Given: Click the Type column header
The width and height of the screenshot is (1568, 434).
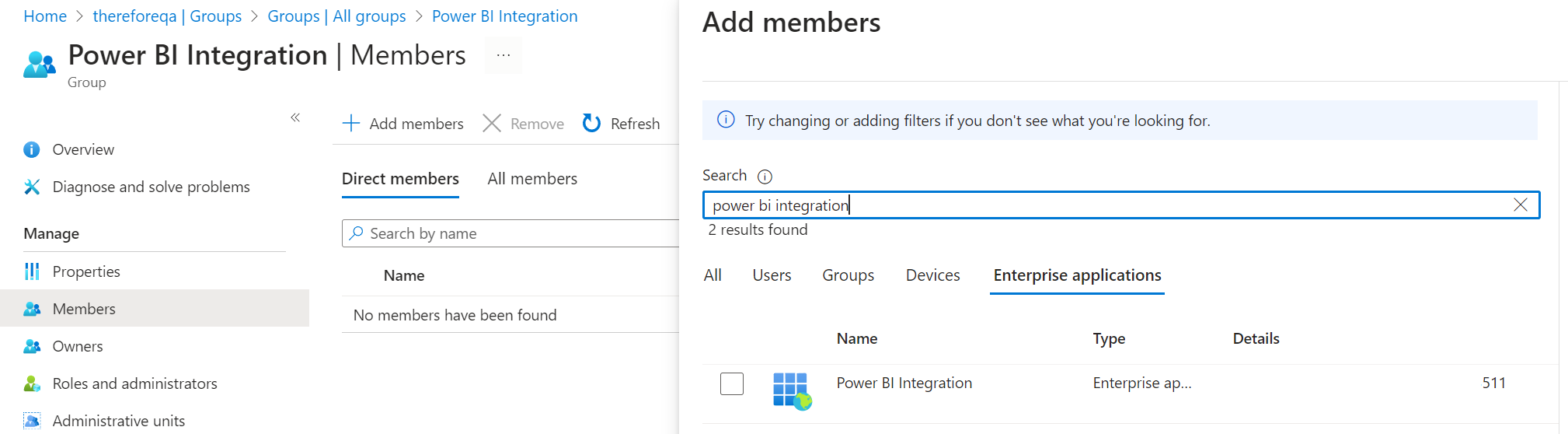Looking at the screenshot, I should coord(1109,338).
